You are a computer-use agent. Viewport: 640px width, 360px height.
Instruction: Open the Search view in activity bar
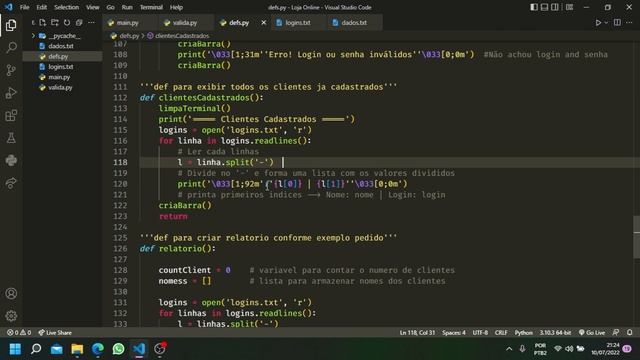click(x=11, y=48)
